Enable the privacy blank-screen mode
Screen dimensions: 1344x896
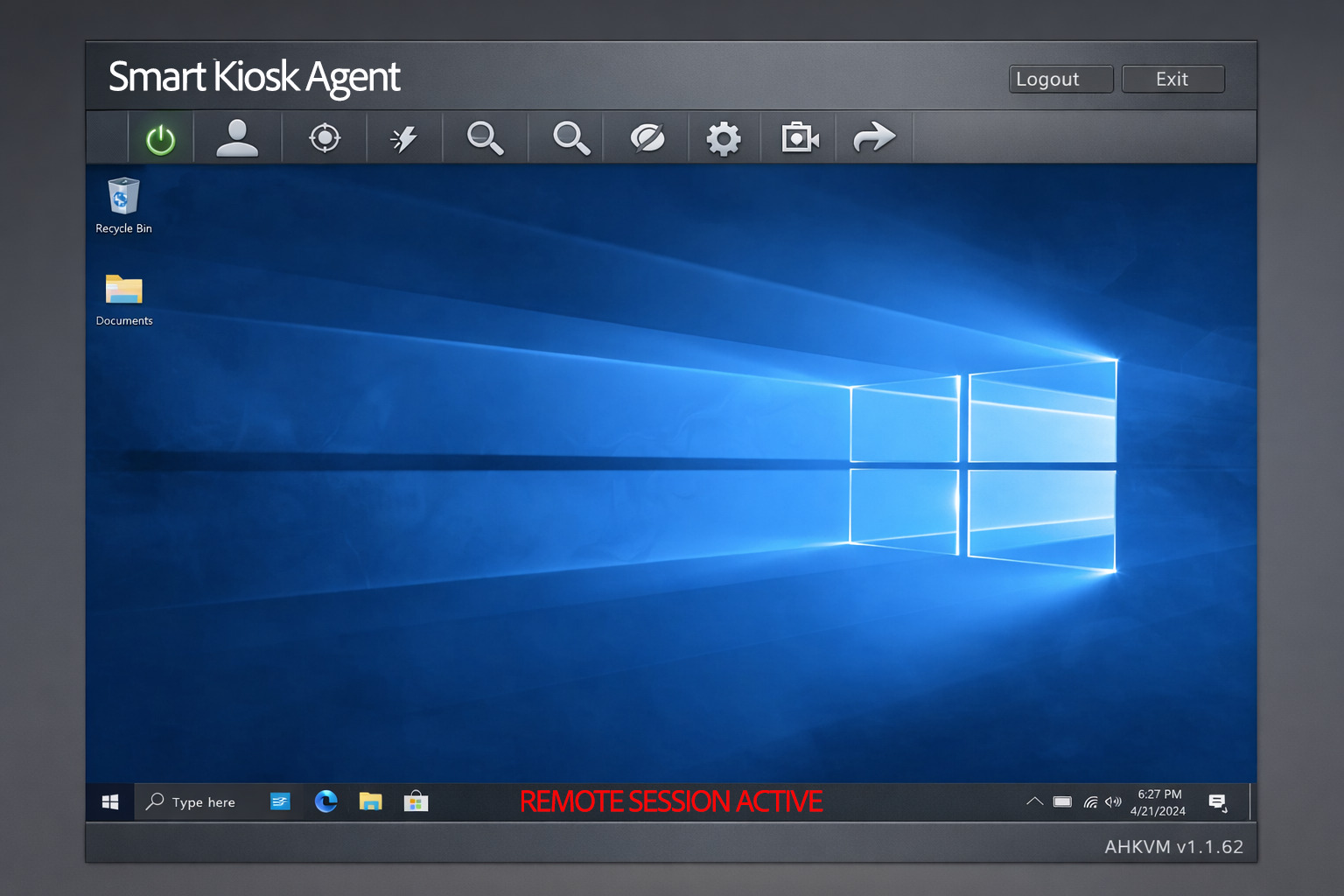pos(647,137)
